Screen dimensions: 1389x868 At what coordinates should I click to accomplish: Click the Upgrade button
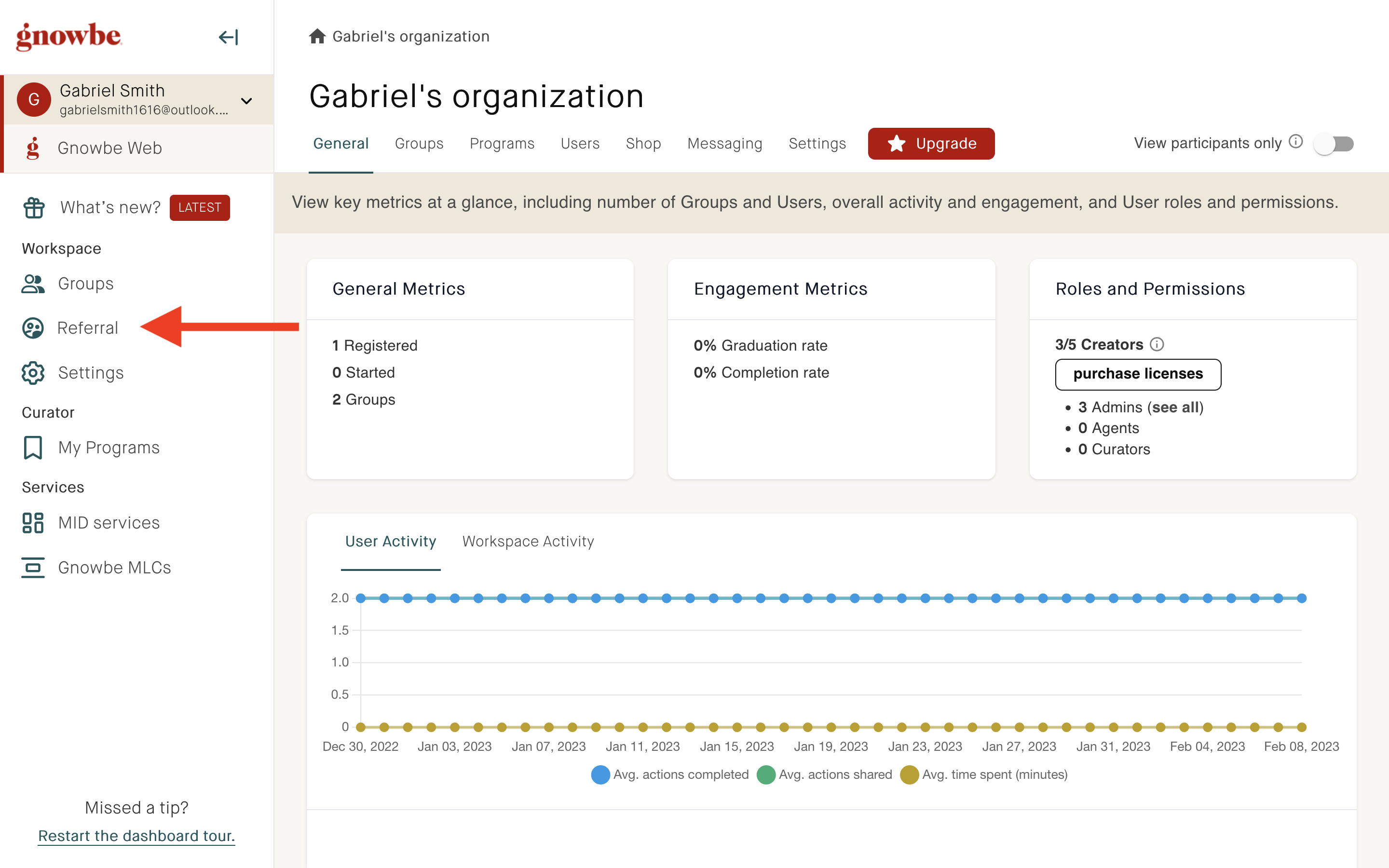pos(931,144)
